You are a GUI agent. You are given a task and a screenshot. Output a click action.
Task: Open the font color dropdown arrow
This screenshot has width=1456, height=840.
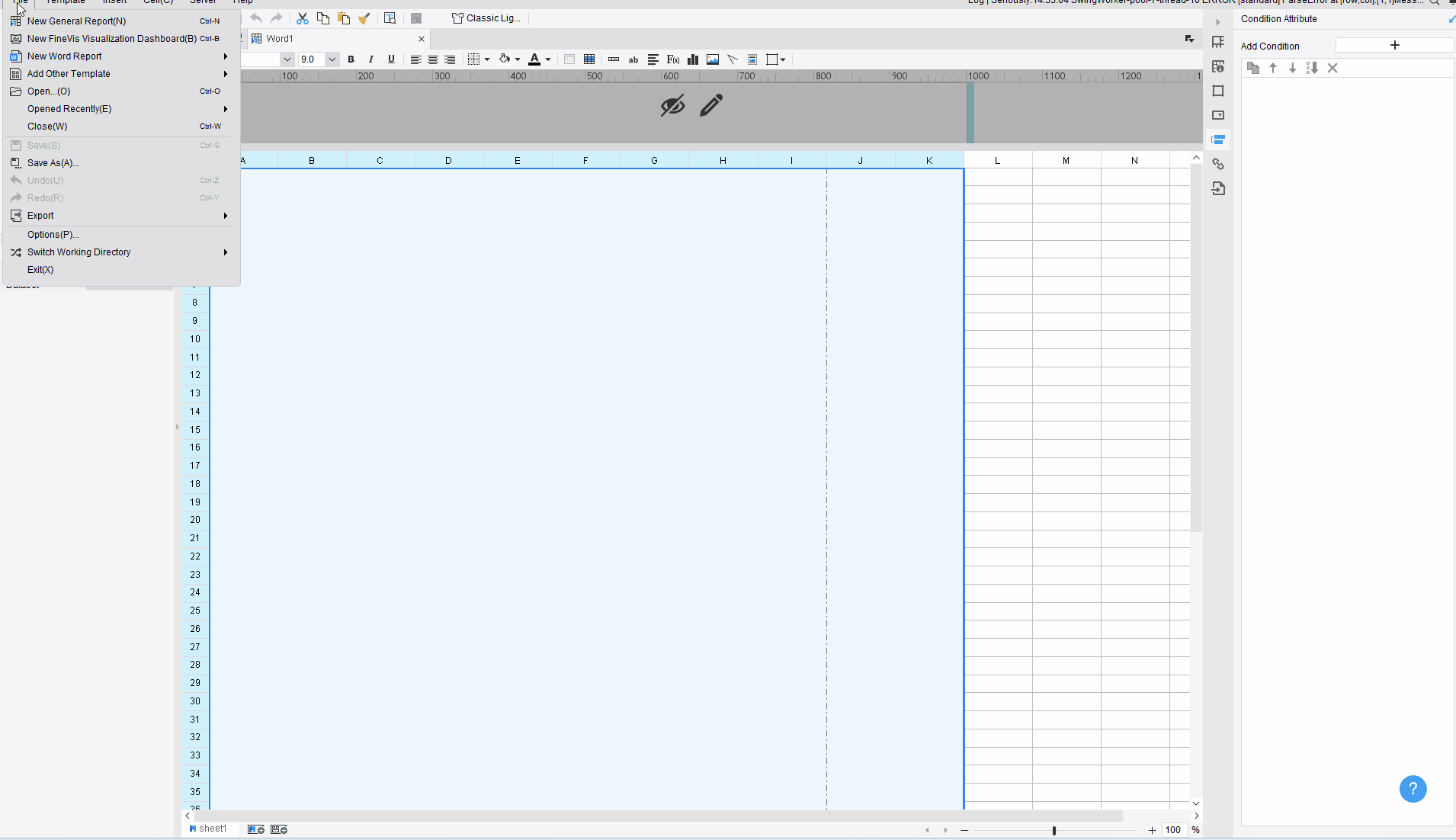[548, 59]
